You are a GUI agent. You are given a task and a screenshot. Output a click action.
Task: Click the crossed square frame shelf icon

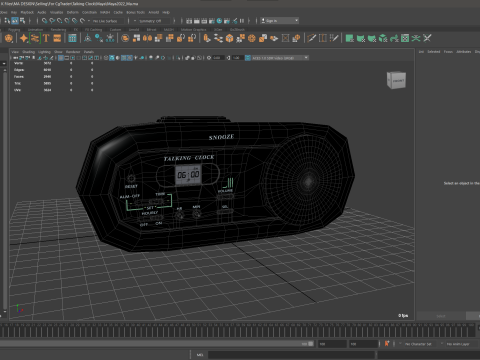(285, 38)
